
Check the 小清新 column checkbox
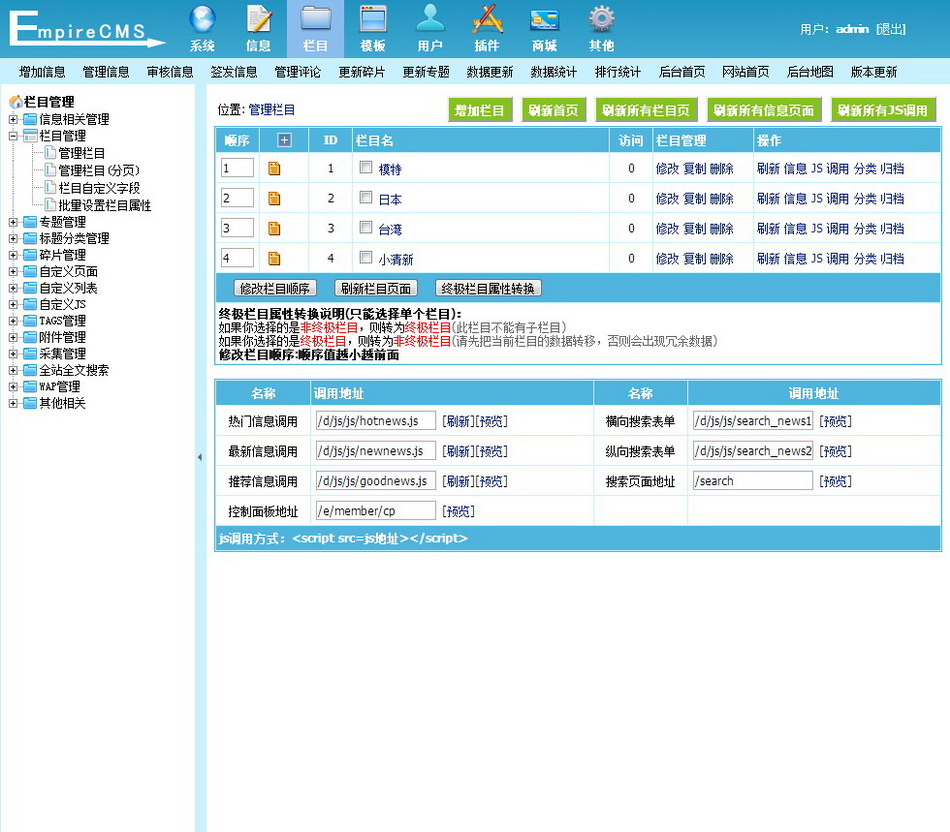tap(366, 258)
